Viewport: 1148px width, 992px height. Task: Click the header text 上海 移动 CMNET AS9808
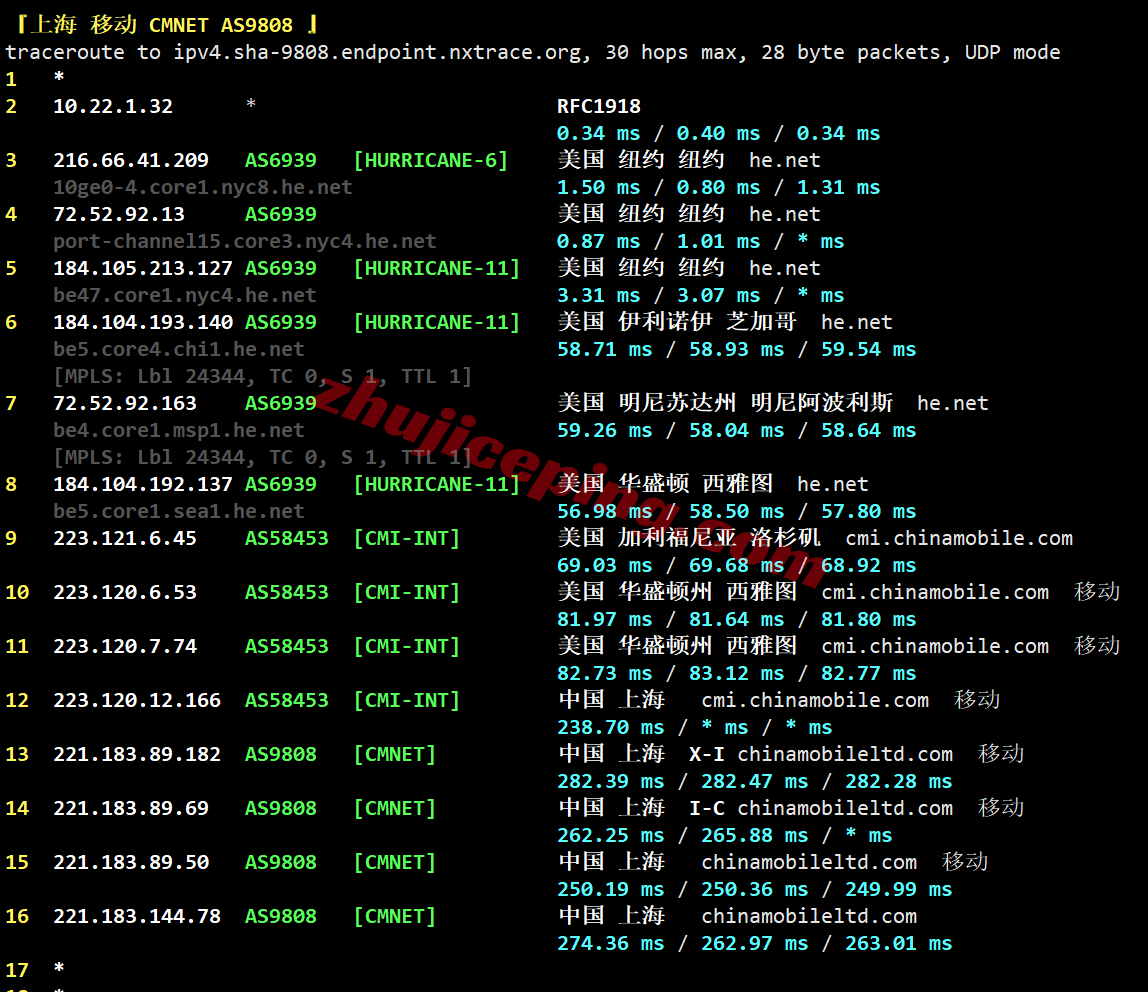[162, 25]
